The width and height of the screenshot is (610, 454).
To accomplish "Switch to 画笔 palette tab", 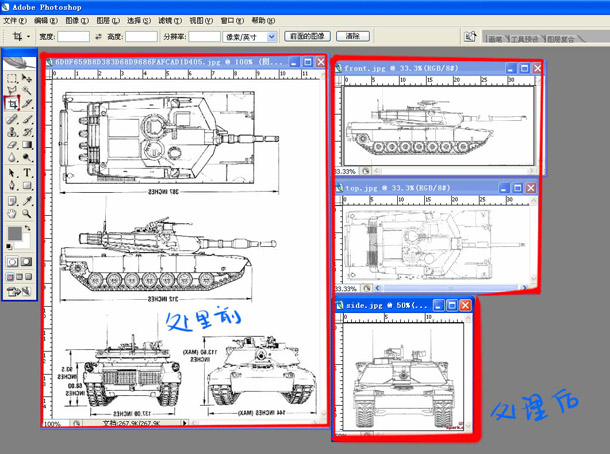I will [495, 39].
